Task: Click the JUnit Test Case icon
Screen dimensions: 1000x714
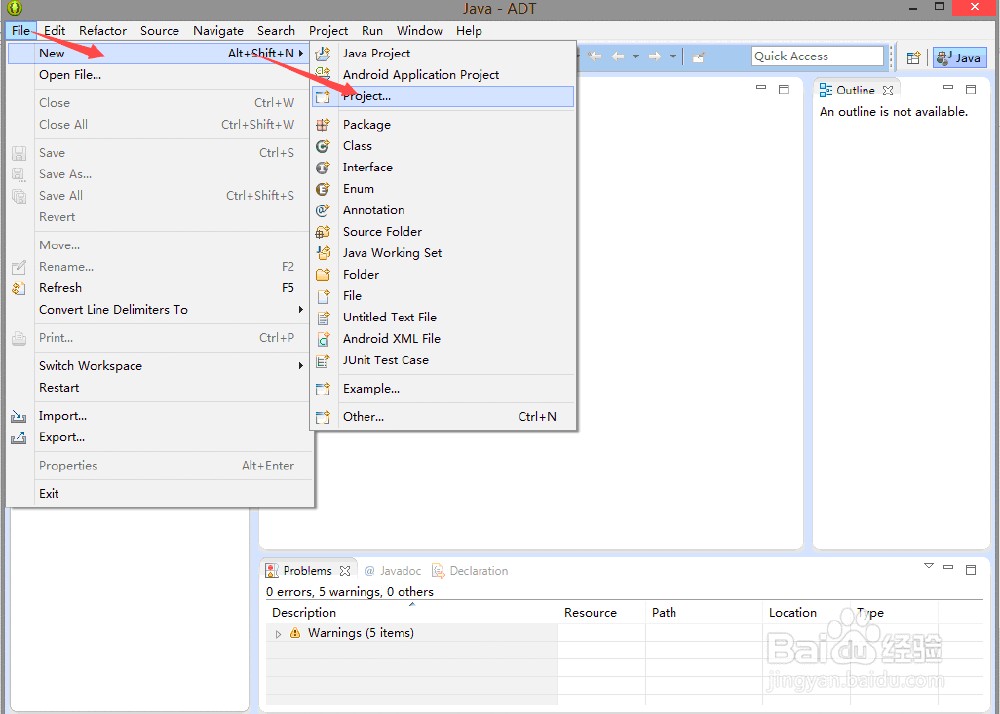Action: [323, 360]
